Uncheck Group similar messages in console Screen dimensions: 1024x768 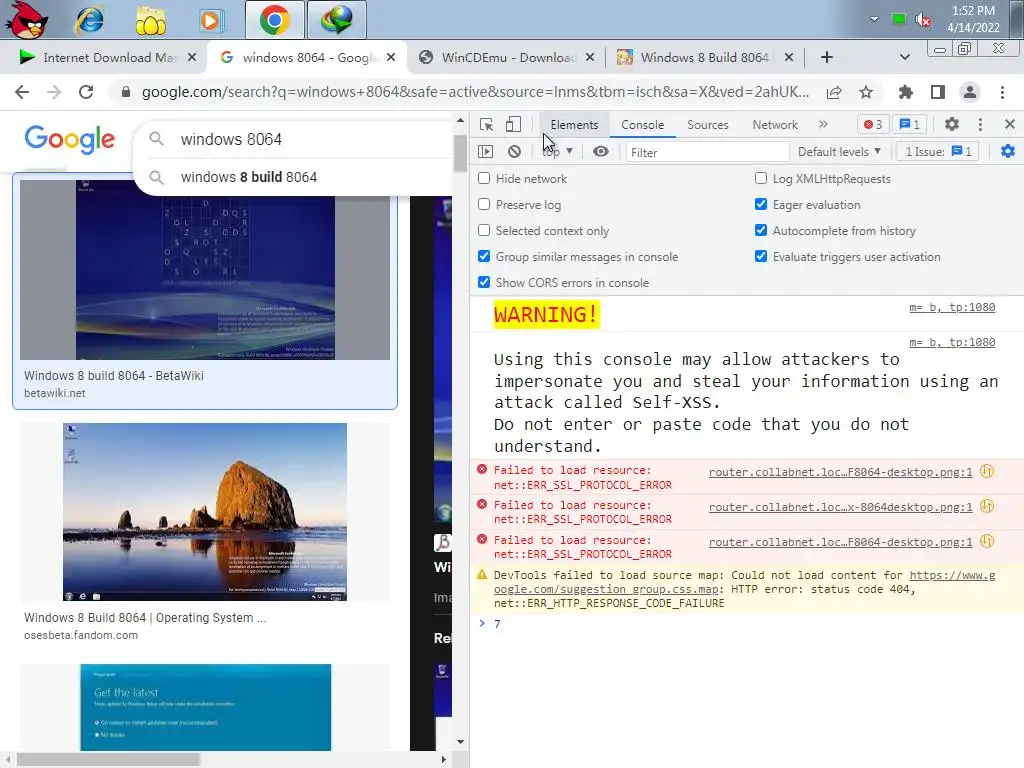point(484,256)
